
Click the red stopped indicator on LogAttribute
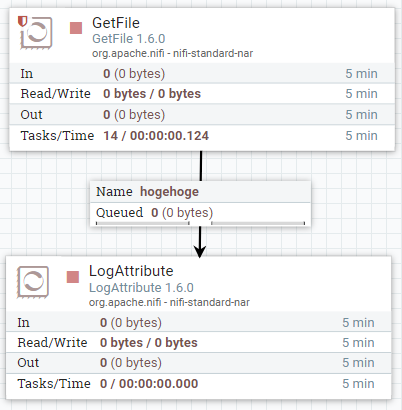[73, 277]
